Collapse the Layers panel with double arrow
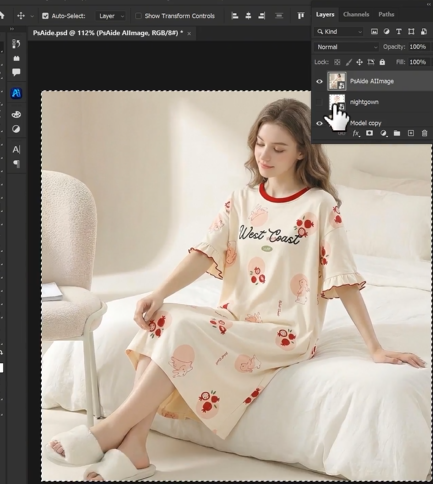This screenshot has width=433, height=484. point(429,4)
